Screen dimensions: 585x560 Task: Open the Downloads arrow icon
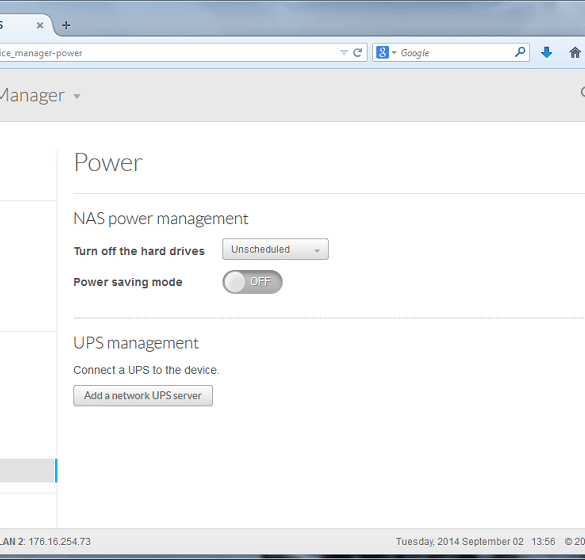[x=547, y=53]
